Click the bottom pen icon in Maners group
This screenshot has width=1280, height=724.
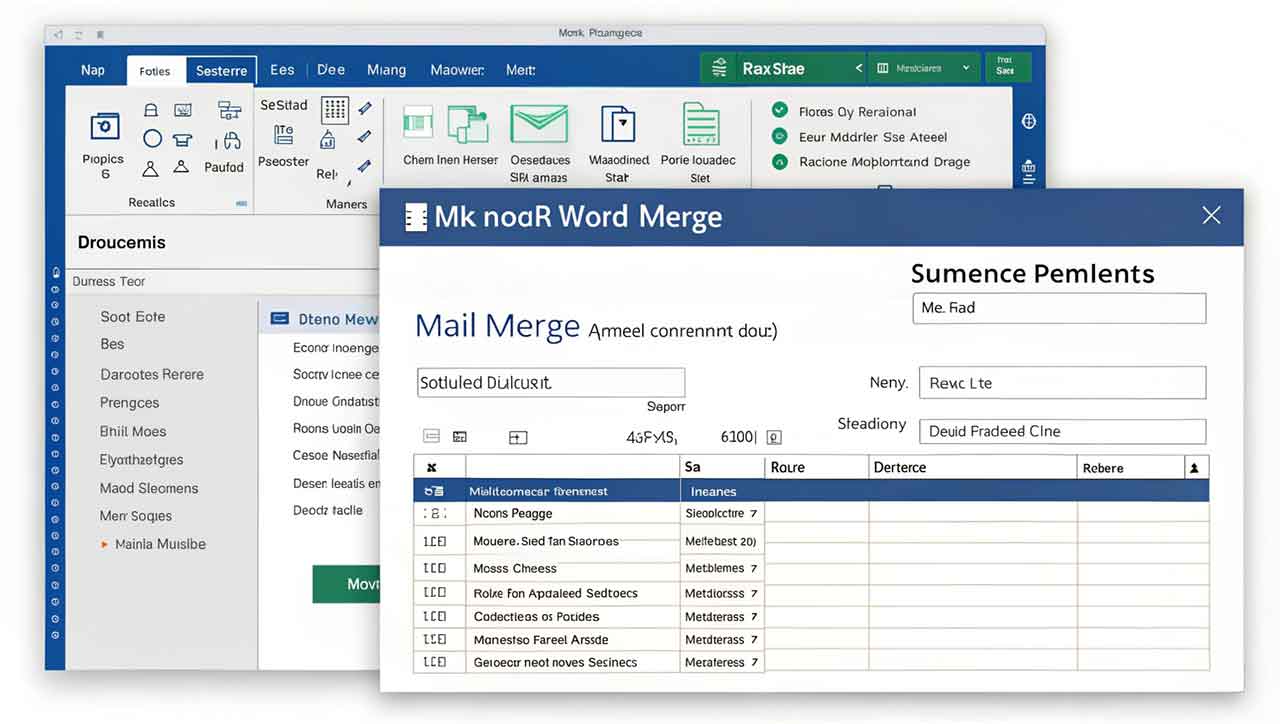pyautogui.click(x=364, y=167)
